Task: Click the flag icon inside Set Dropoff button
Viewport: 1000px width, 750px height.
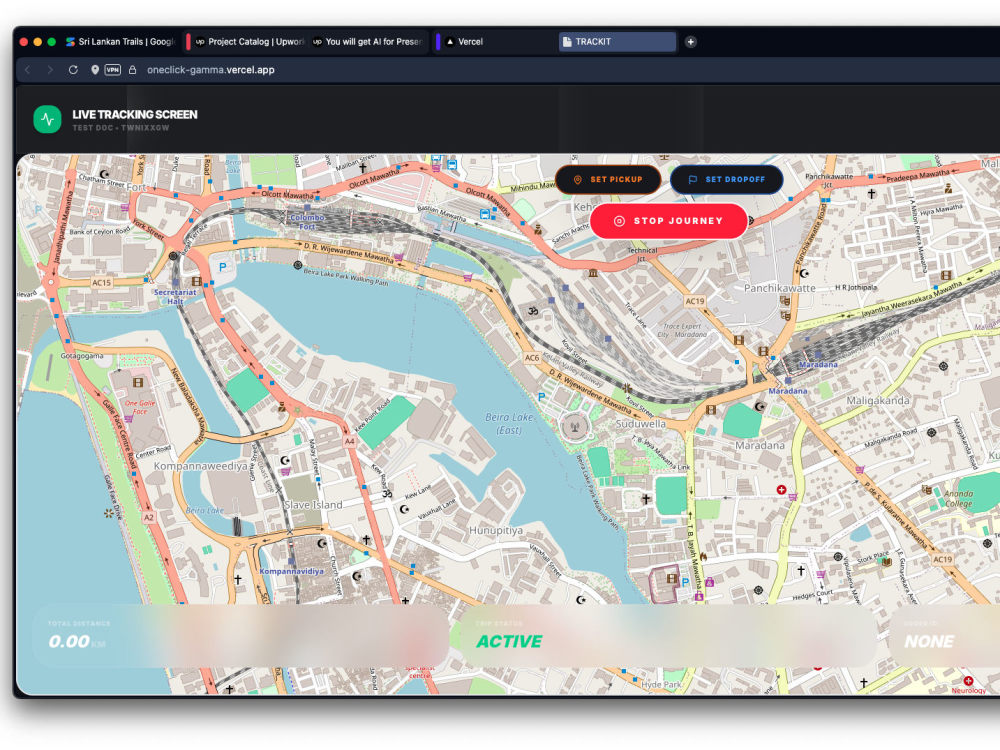Action: 693,180
